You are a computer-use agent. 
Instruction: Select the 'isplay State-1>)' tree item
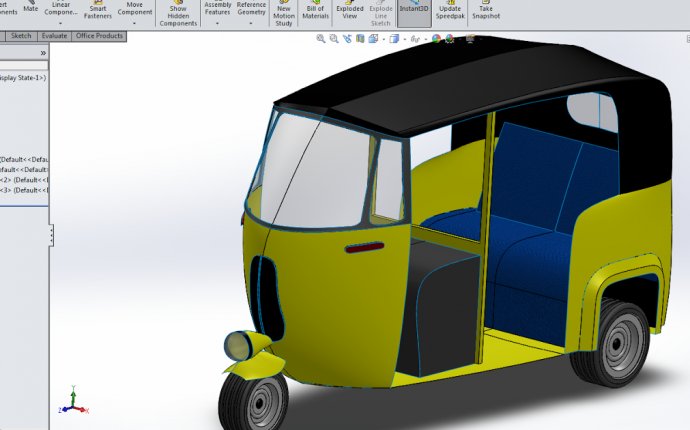pos(24,78)
